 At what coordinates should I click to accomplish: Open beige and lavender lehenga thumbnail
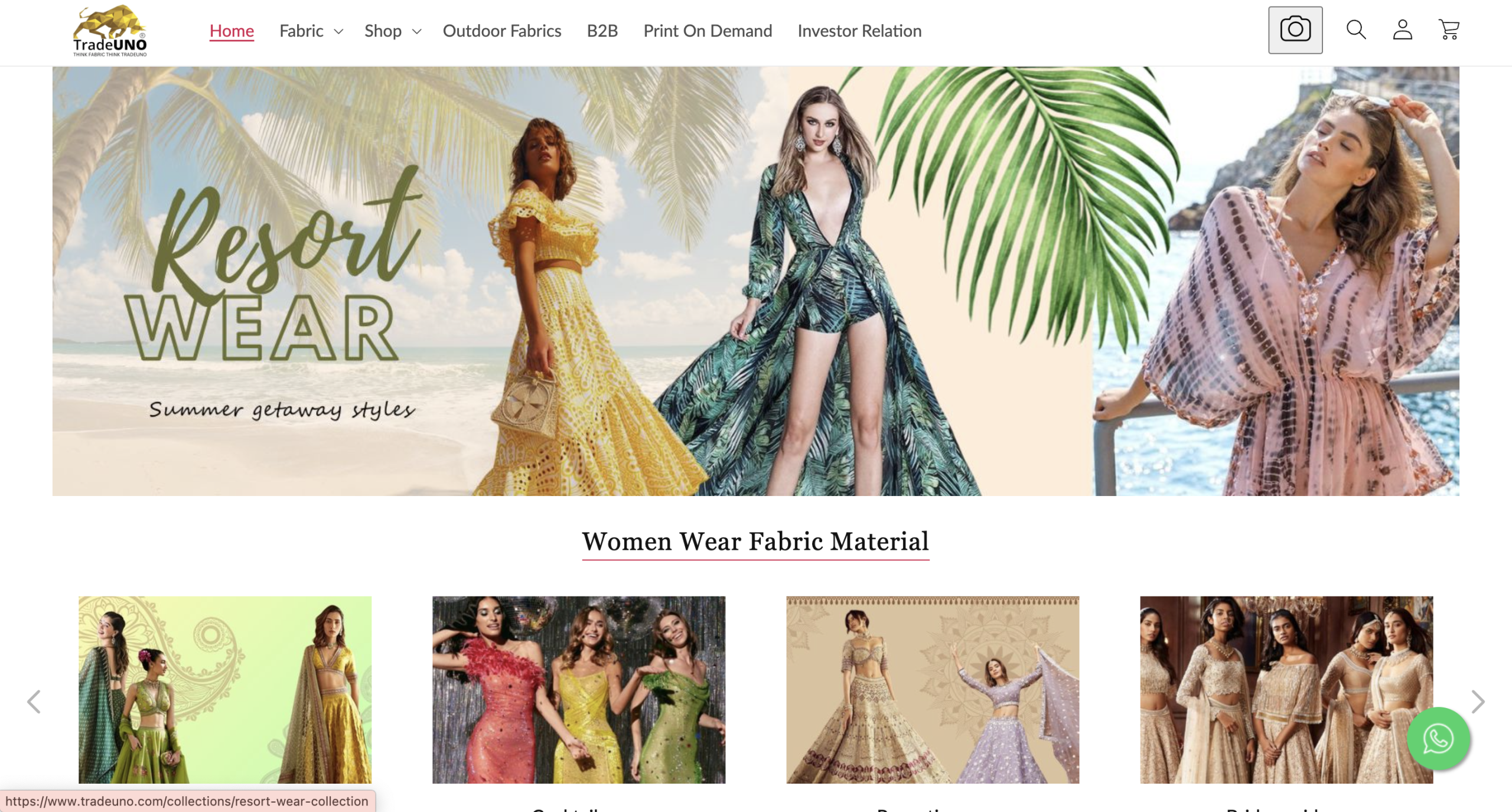pyautogui.click(x=932, y=689)
